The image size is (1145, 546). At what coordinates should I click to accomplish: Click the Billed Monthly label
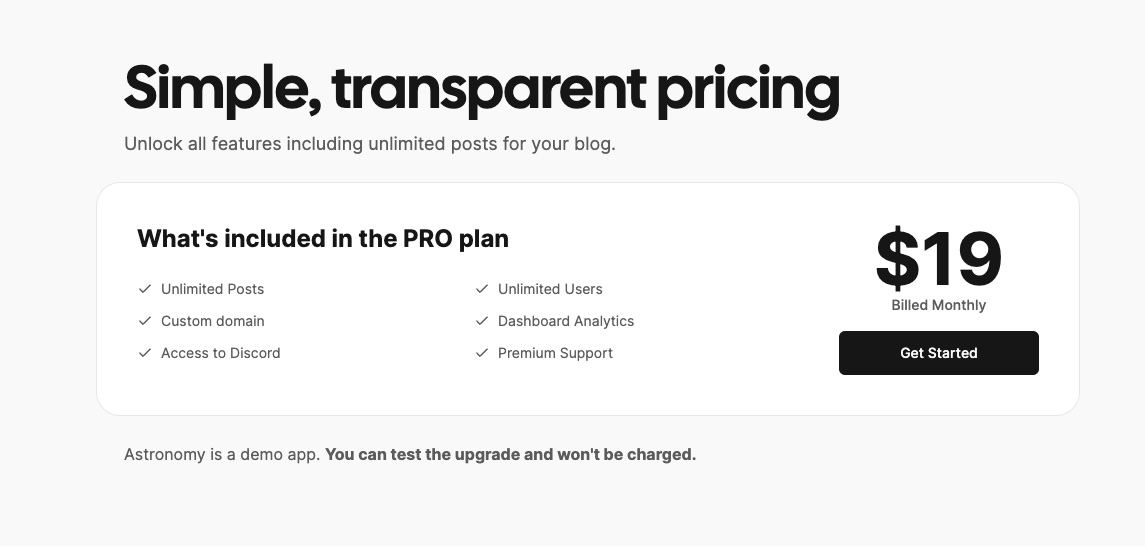[x=938, y=305]
